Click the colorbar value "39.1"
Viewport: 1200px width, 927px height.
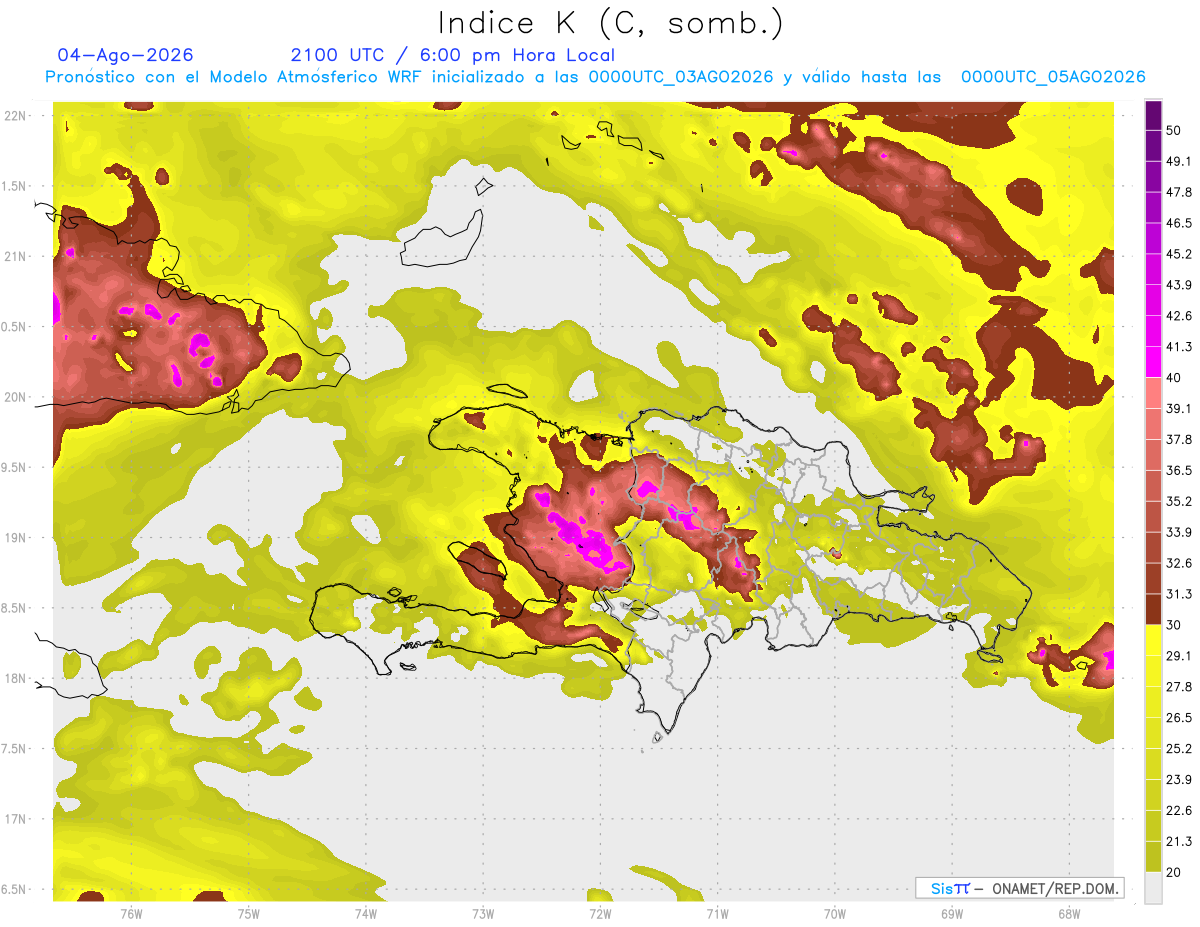click(x=1178, y=408)
